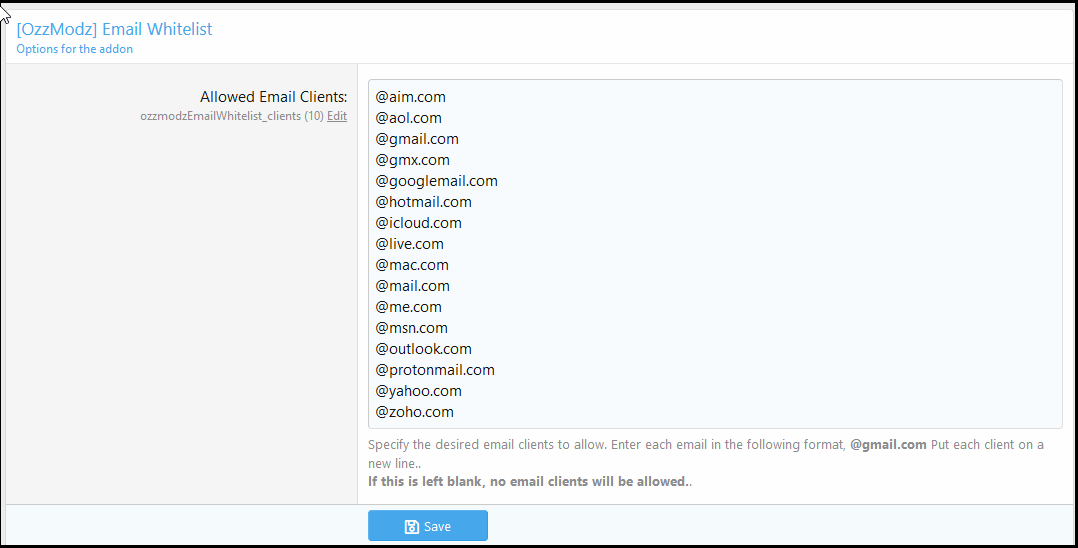Place cursor on the @live.com entry
This screenshot has width=1078, height=548.
click(x=410, y=244)
